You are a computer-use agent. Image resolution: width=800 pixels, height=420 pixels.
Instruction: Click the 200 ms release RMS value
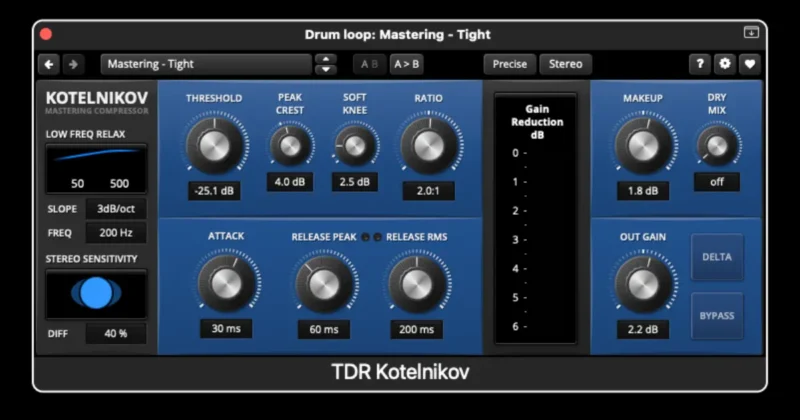pyautogui.click(x=417, y=330)
